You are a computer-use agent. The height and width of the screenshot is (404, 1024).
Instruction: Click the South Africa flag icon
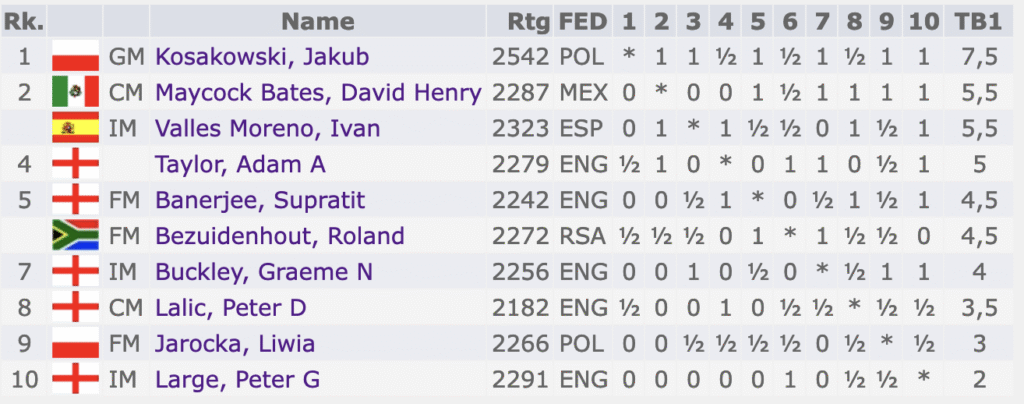coord(75,236)
